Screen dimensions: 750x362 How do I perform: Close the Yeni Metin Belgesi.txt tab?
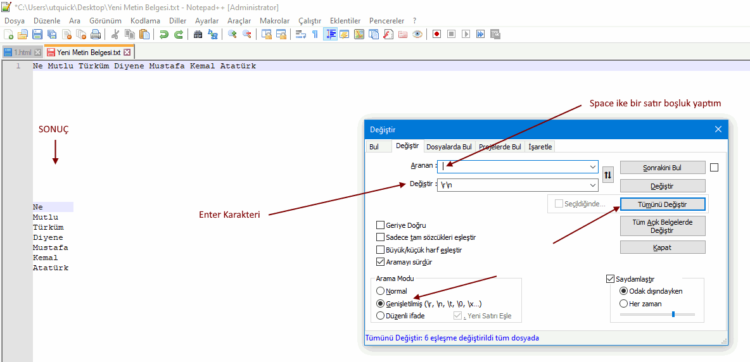point(127,52)
